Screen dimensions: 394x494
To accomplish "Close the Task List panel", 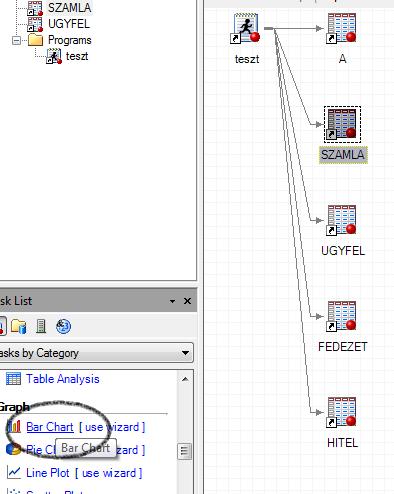I will click(188, 301).
